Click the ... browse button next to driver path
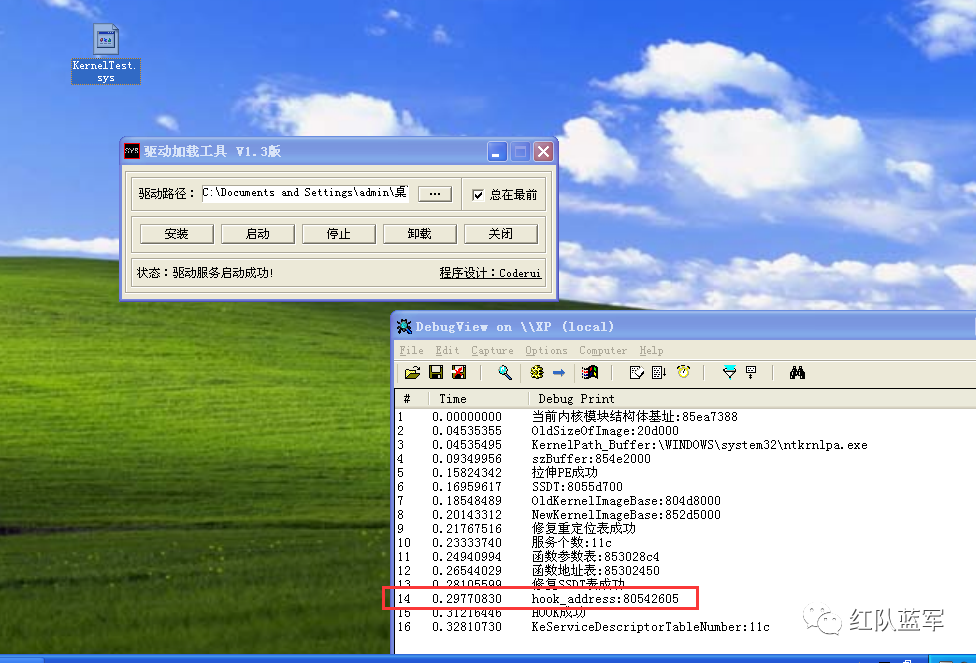 point(435,194)
